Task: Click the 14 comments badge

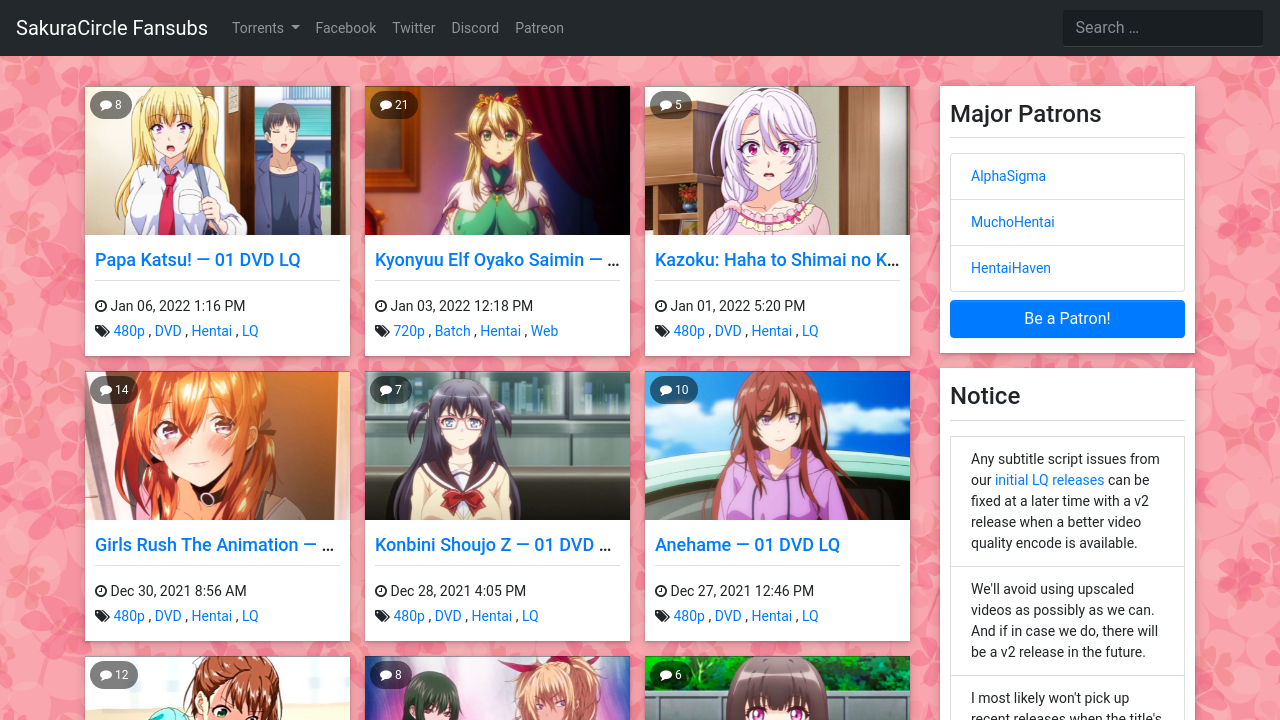Action: coord(114,390)
